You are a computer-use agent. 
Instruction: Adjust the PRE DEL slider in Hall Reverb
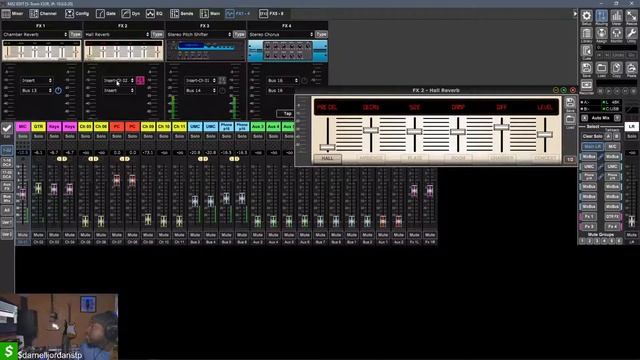pos(327,147)
